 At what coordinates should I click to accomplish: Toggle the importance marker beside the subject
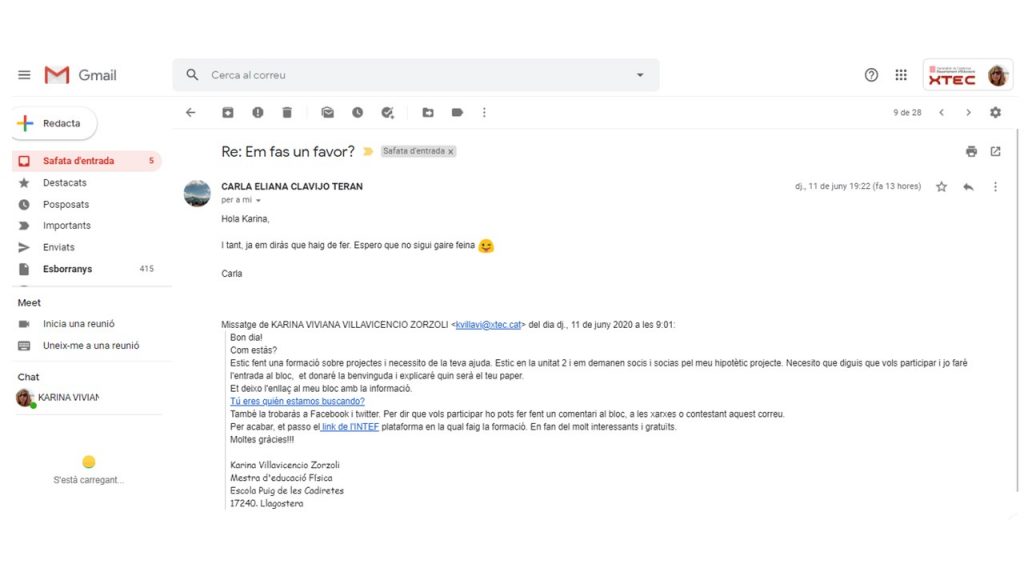[368, 152]
